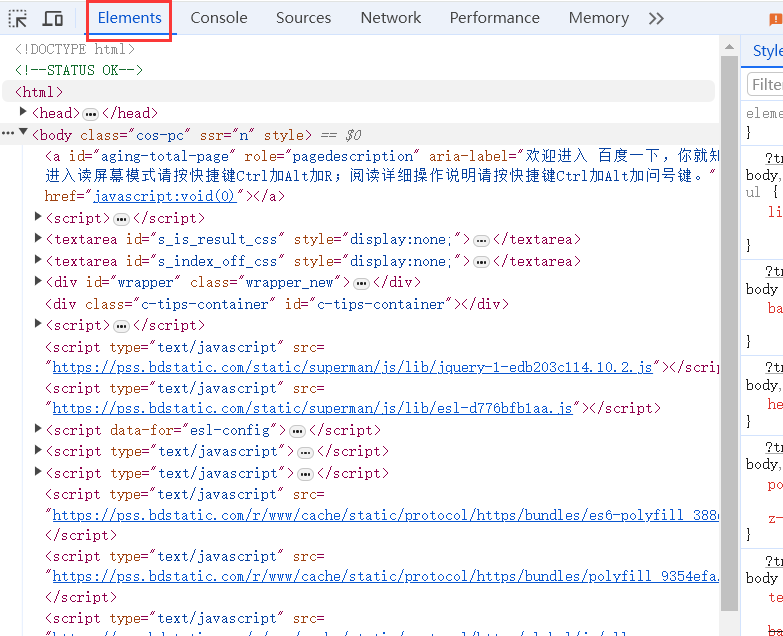The width and height of the screenshot is (783, 636).
Task: Click ellipsis in script after c-tips-container
Action: point(121,326)
